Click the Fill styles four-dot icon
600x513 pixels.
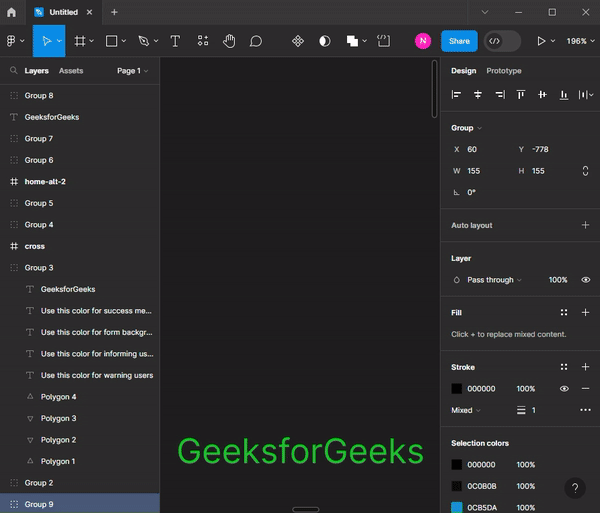[564, 313]
